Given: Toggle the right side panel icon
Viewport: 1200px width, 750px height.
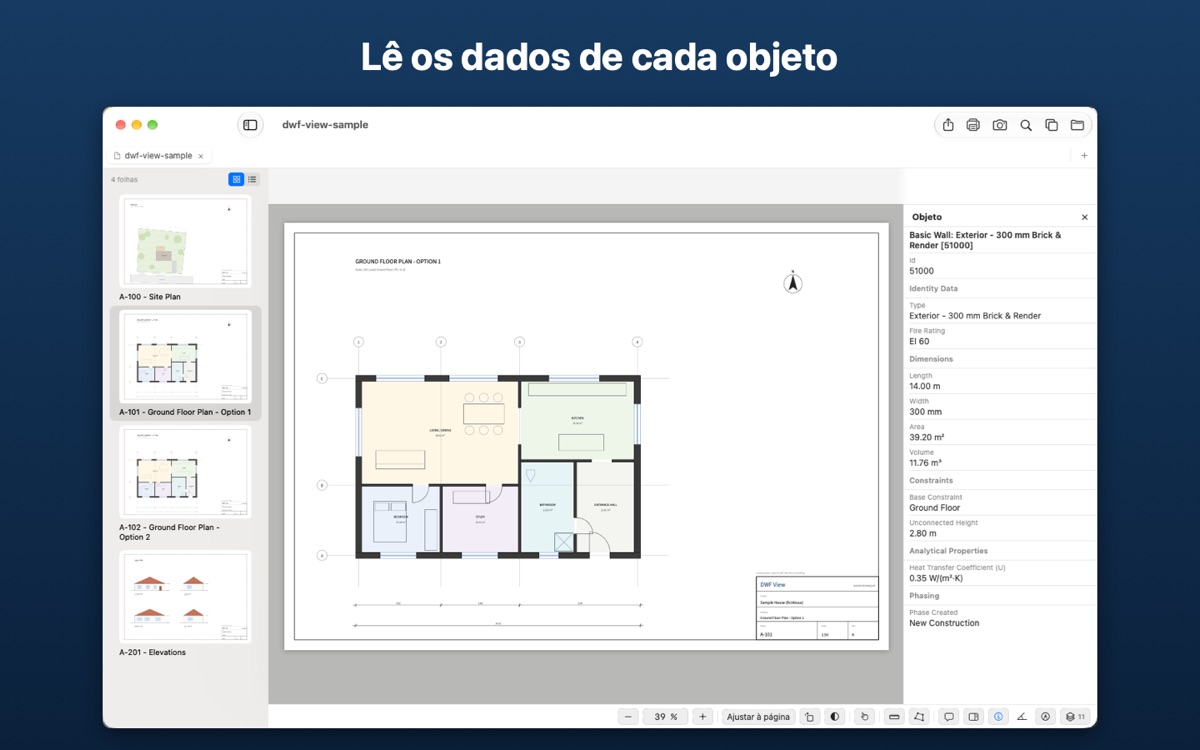Looking at the screenshot, I should [974, 716].
